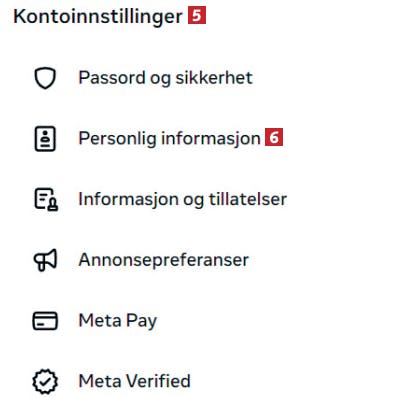This screenshot has height=397, width=417.
Task: Click the Kontoinnstillinger heading
Action: 98,16
